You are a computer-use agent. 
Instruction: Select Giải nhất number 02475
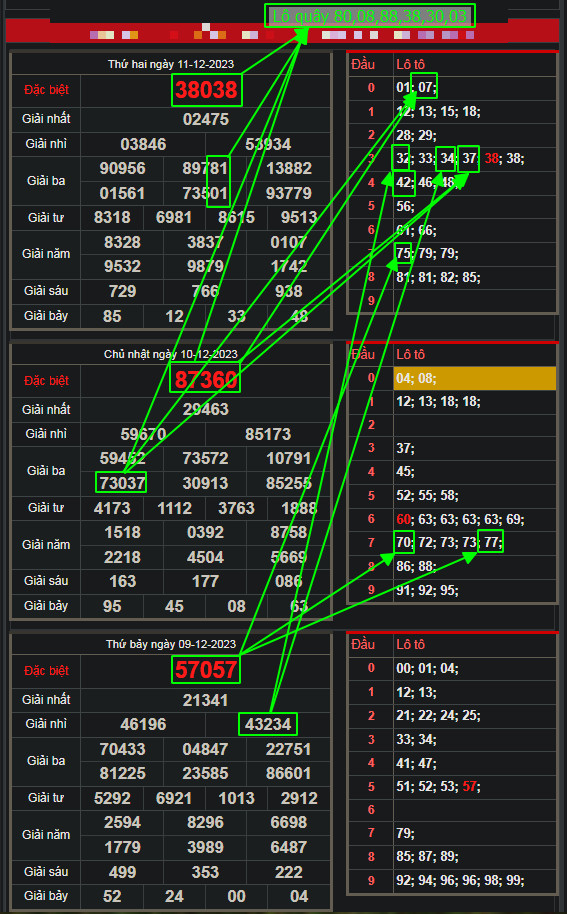pyautogui.click(x=206, y=119)
